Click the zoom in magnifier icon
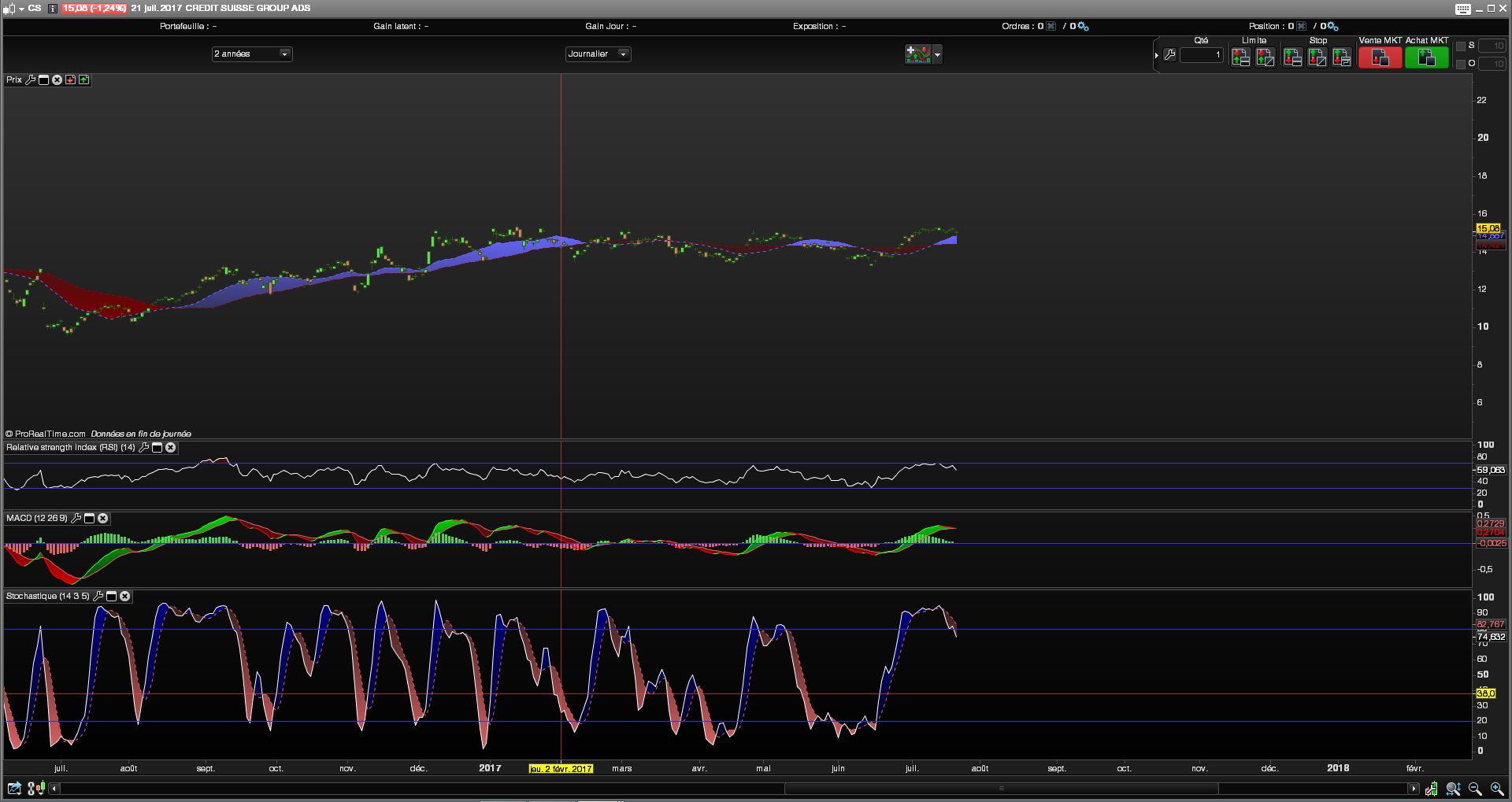 click(x=1497, y=788)
